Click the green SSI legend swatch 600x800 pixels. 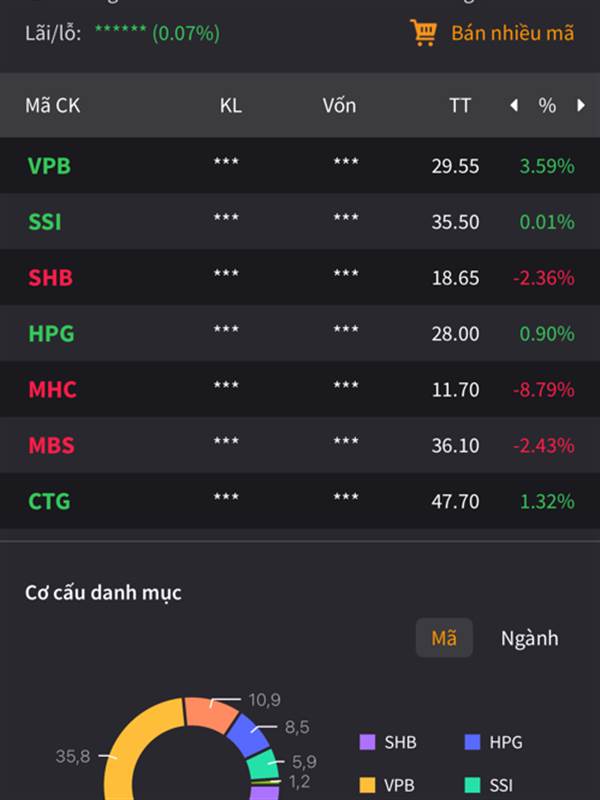click(x=472, y=785)
